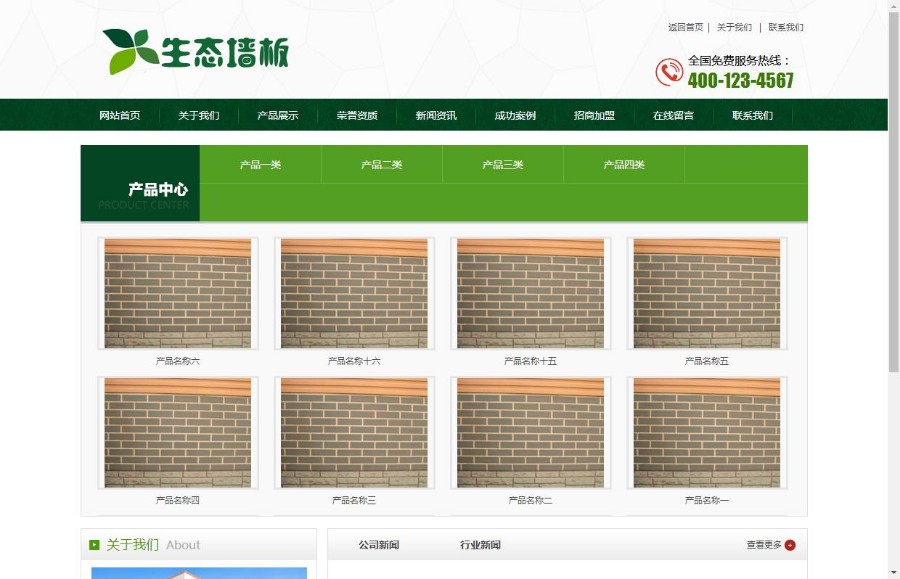Select 新闻资讯 in the navigation bar
This screenshot has height=579, width=900.
436,115
